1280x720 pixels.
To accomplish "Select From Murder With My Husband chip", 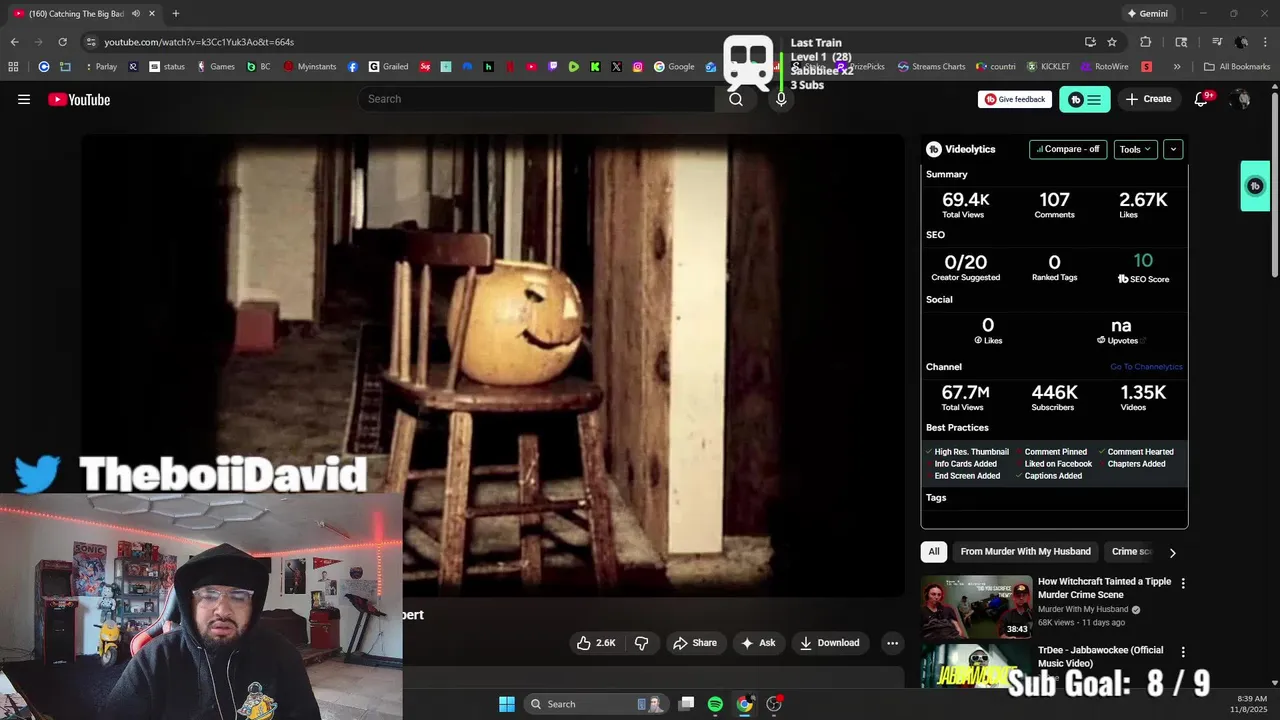I will coord(1025,552).
